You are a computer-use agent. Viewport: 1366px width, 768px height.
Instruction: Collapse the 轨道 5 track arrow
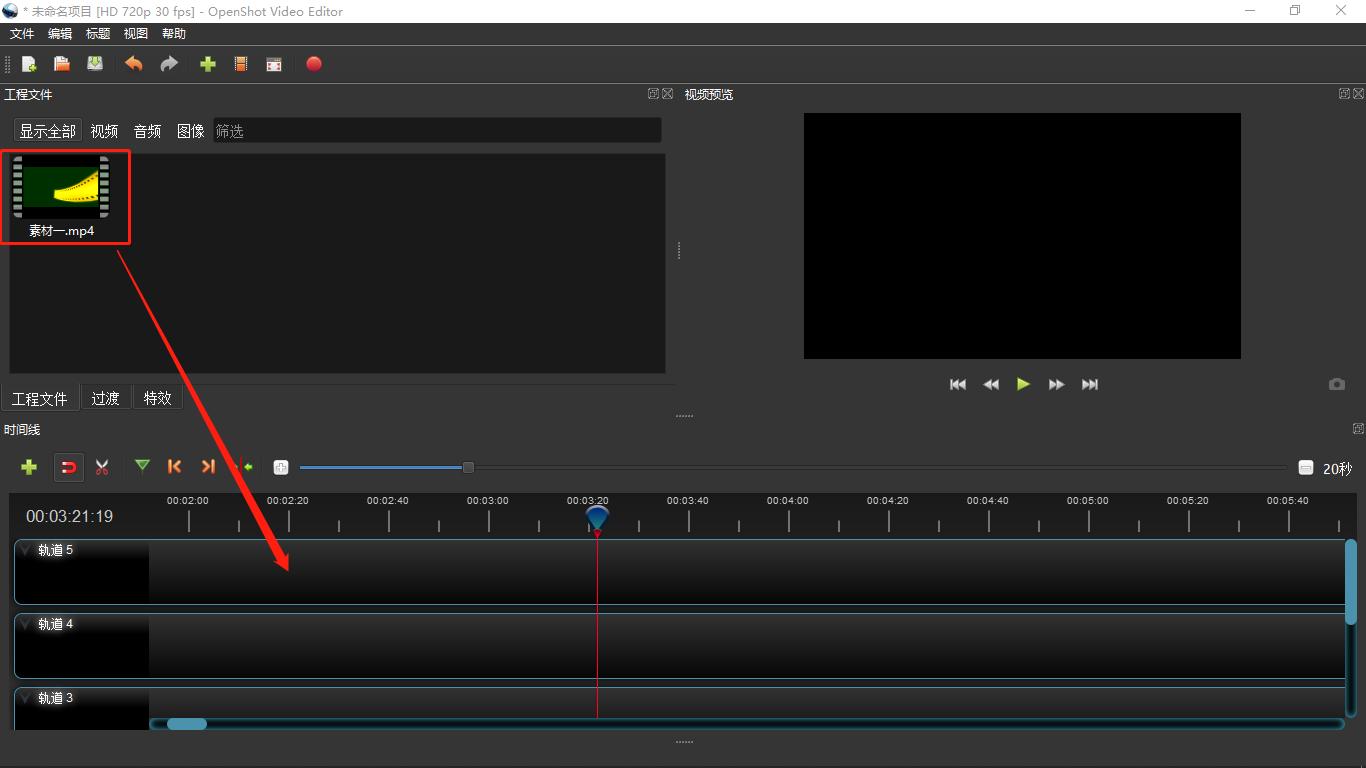[x=26, y=550]
